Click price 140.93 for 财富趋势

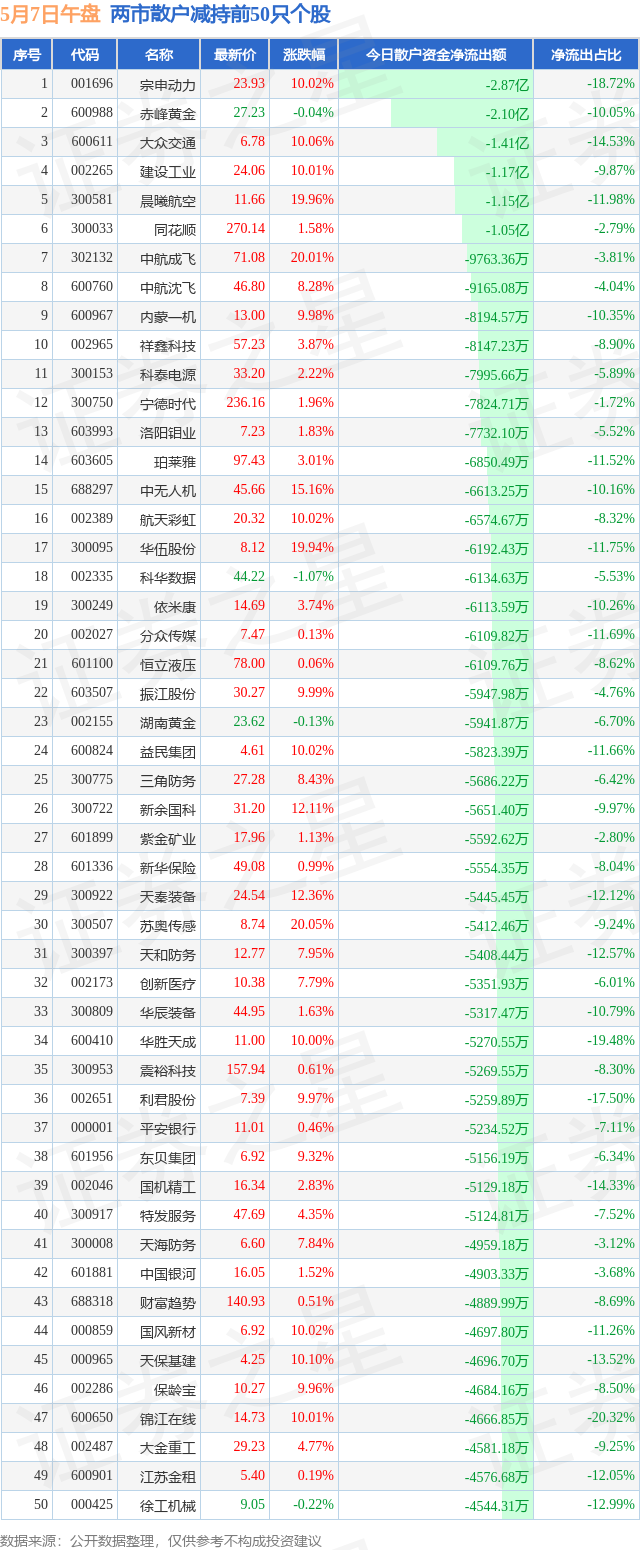pyautogui.click(x=245, y=1302)
